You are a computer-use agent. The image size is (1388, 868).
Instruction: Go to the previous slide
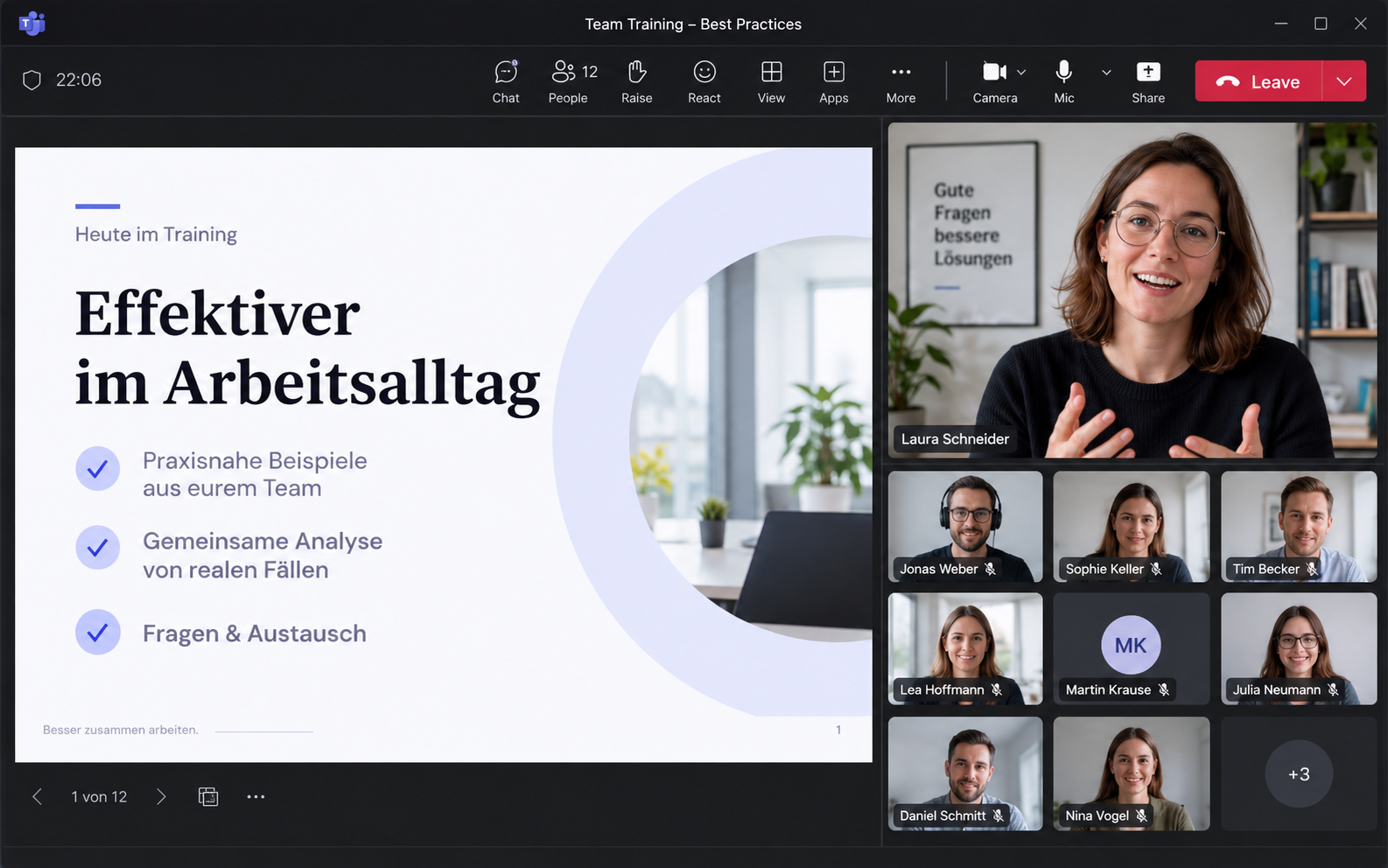tap(37, 796)
